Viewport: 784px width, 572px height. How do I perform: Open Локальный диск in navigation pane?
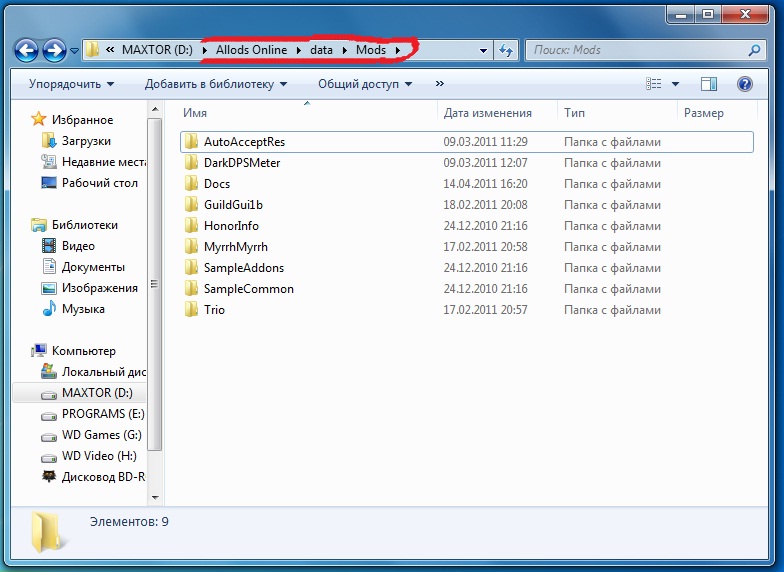coord(94,372)
